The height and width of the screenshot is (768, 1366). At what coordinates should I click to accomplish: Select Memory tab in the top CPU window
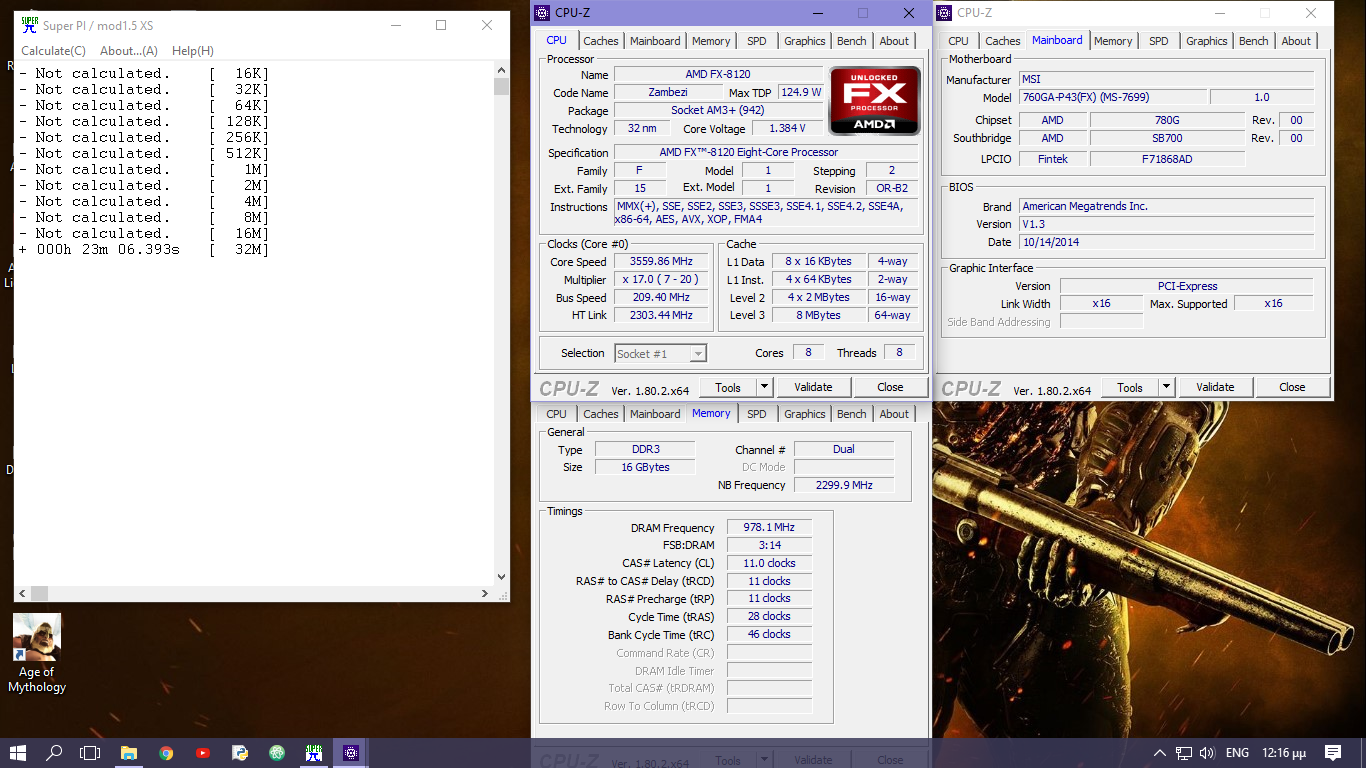coord(711,41)
